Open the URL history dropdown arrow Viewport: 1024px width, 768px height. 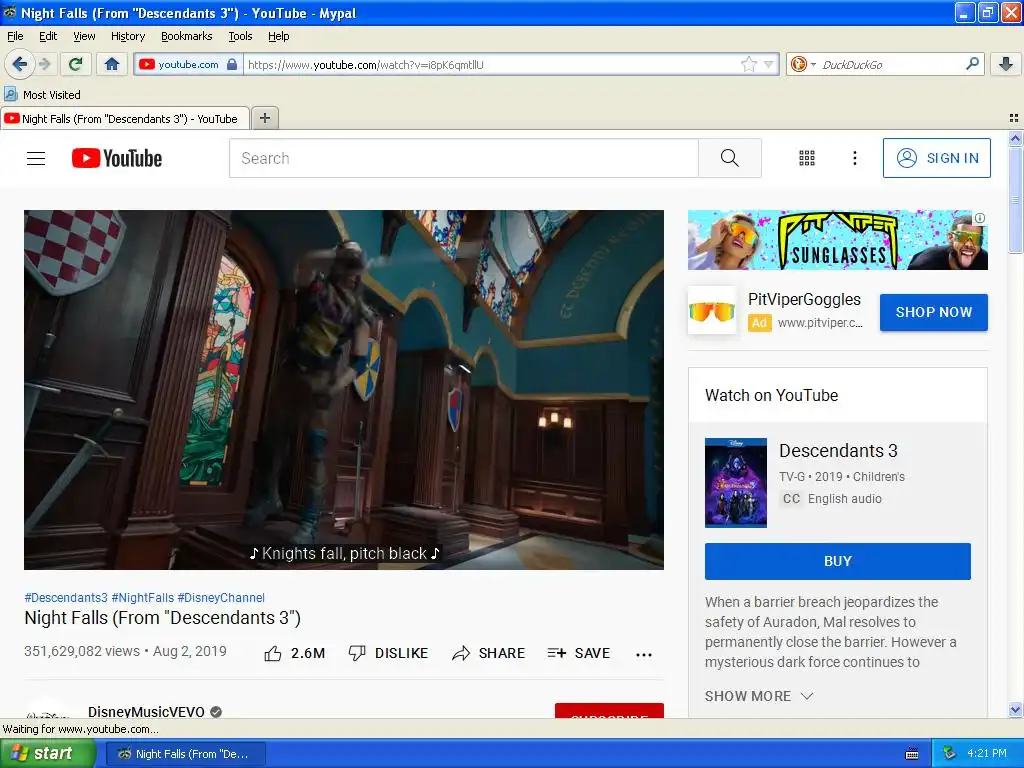click(x=769, y=64)
